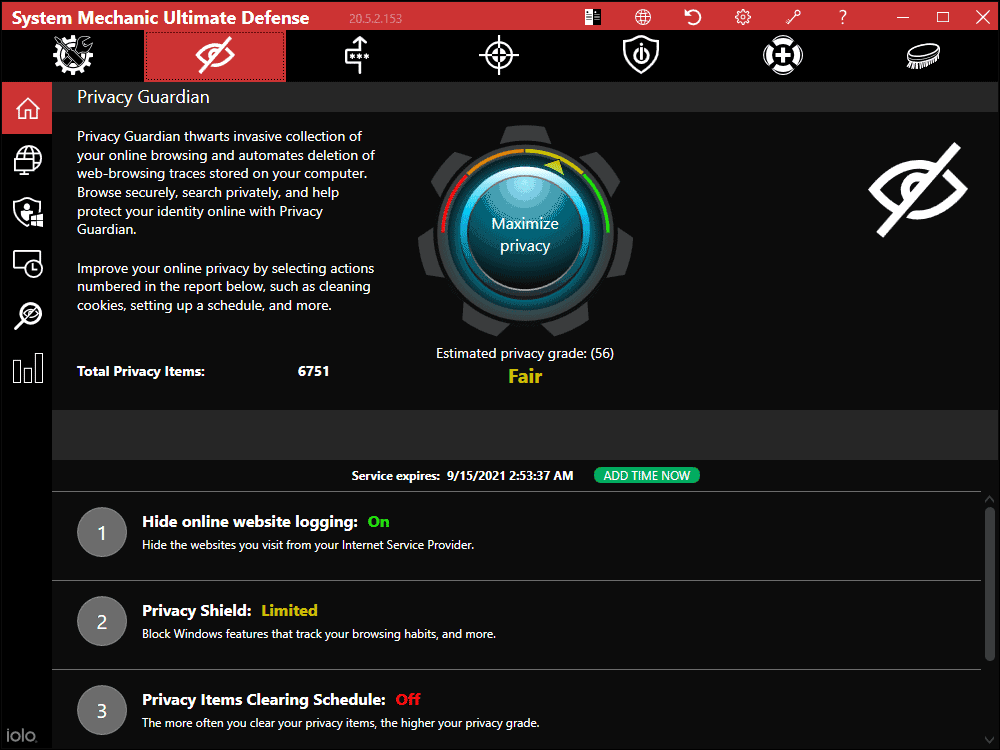Open settings via the gear icon
This screenshot has width=1000, height=750.
742,16
